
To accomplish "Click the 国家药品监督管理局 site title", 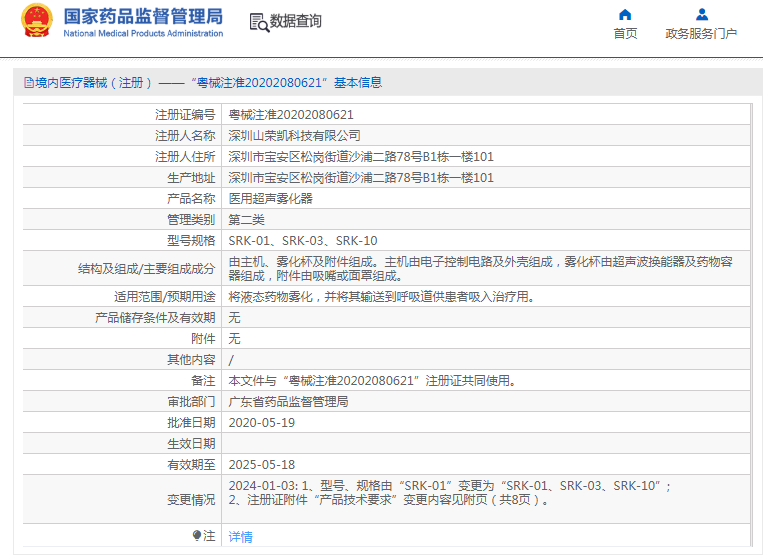I will tap(143, 16).
